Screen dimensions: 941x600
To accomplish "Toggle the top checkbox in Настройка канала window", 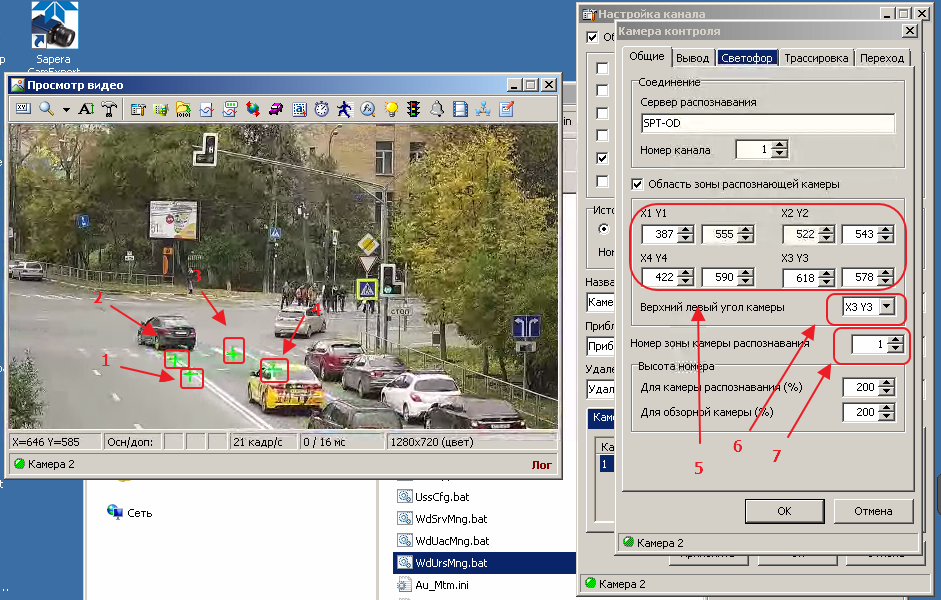I will click(593, 38).
